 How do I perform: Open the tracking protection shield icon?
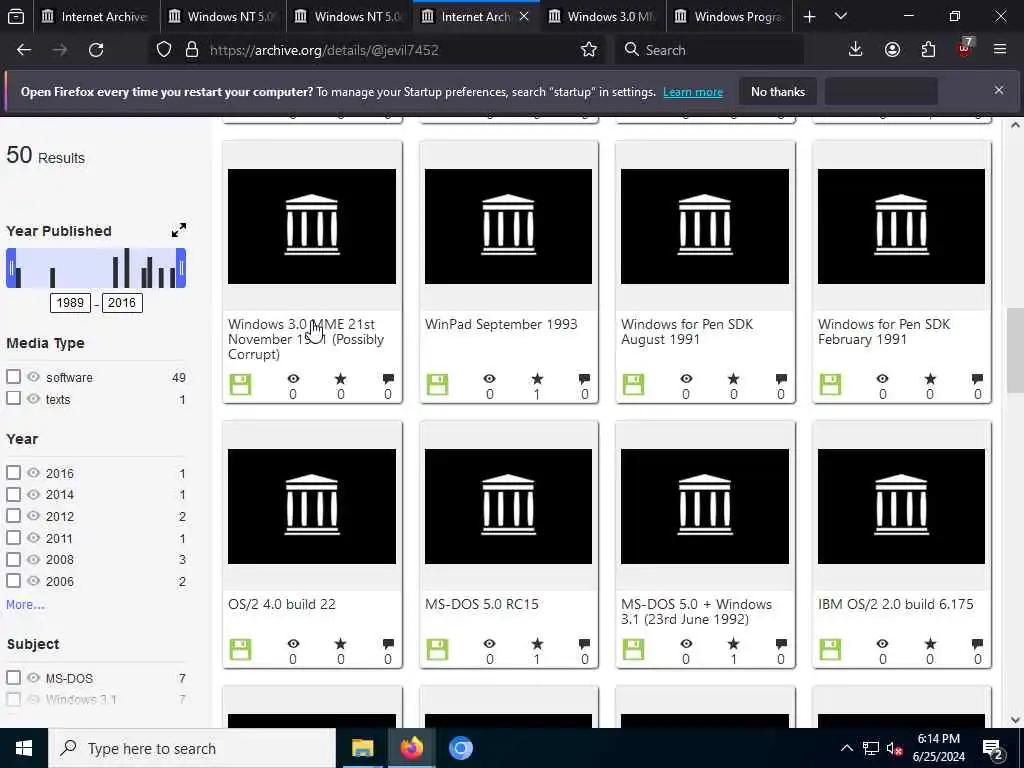click(164, 50)
